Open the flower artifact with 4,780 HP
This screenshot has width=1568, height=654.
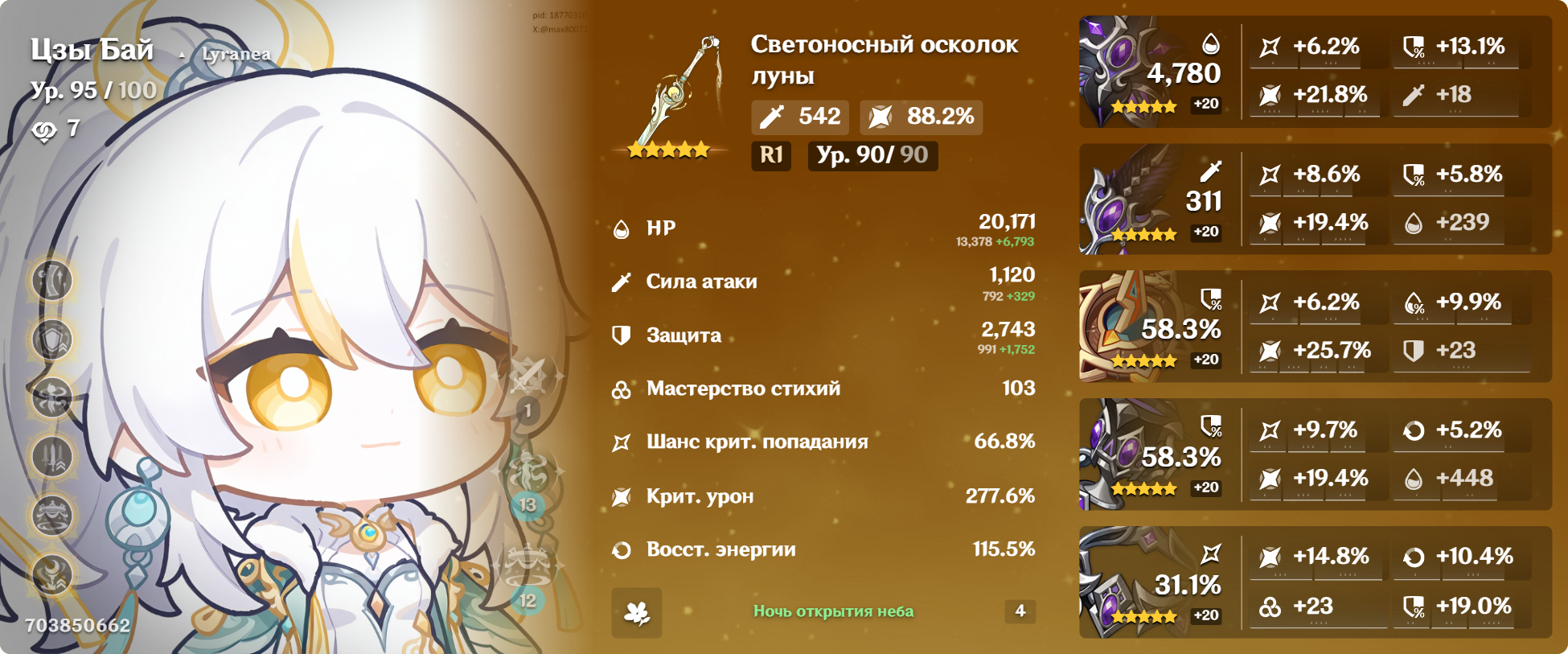tap(1316, 72)
